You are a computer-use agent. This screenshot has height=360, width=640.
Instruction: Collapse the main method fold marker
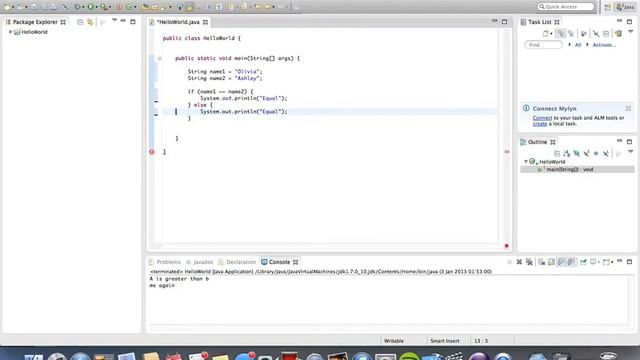(x=160, y=58)
